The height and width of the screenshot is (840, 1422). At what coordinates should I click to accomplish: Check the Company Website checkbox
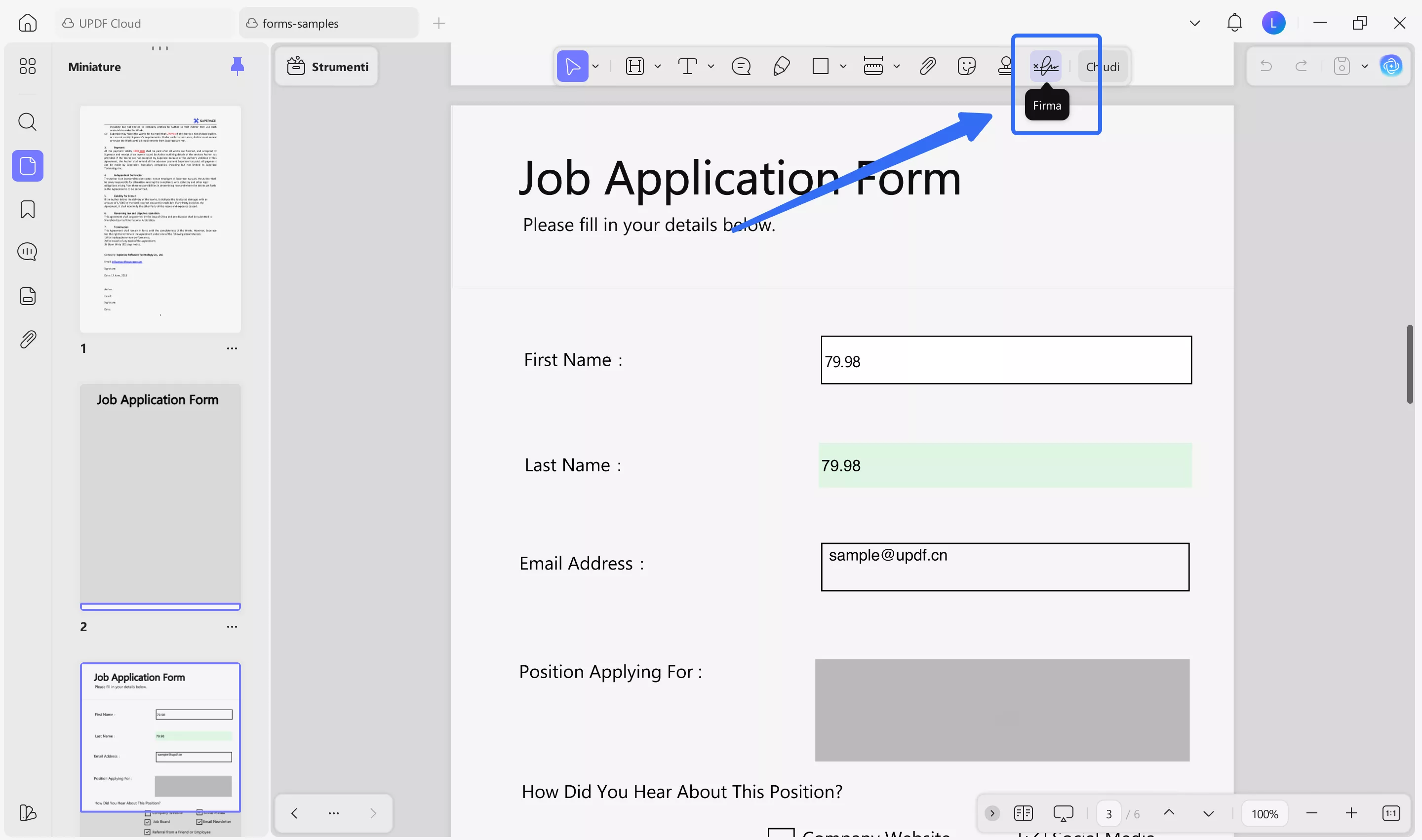tap(782, 834)
